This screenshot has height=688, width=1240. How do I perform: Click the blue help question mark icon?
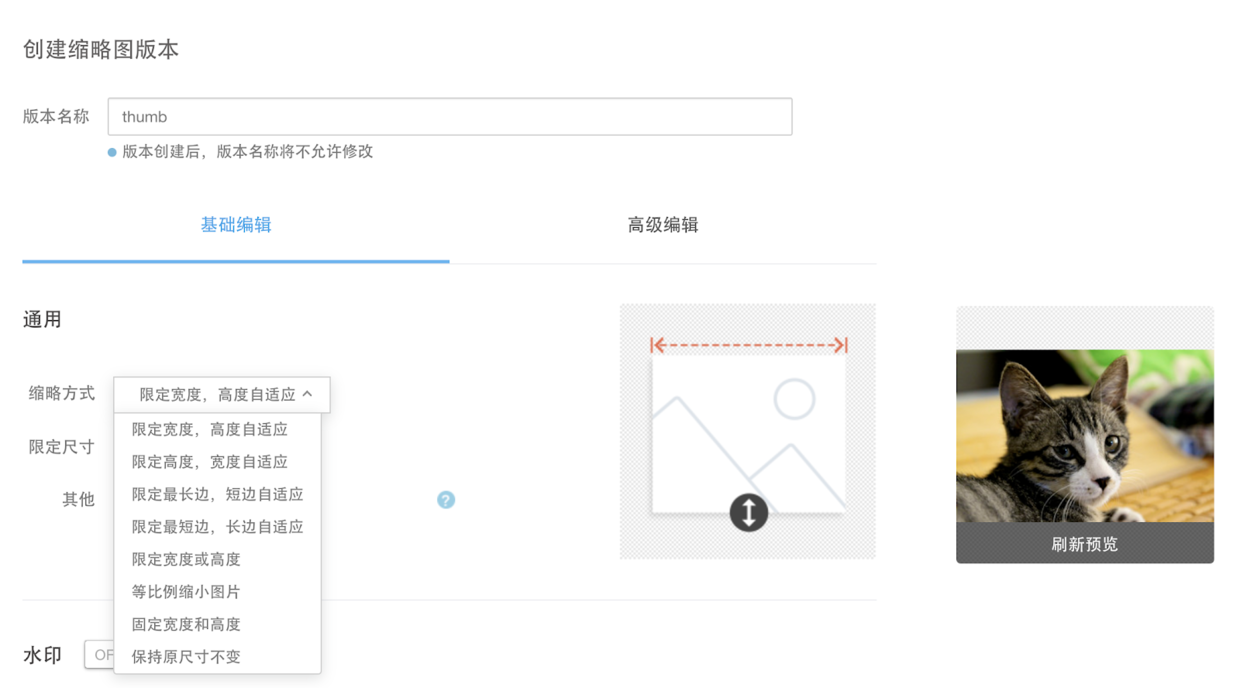click(x=446, y=499)
